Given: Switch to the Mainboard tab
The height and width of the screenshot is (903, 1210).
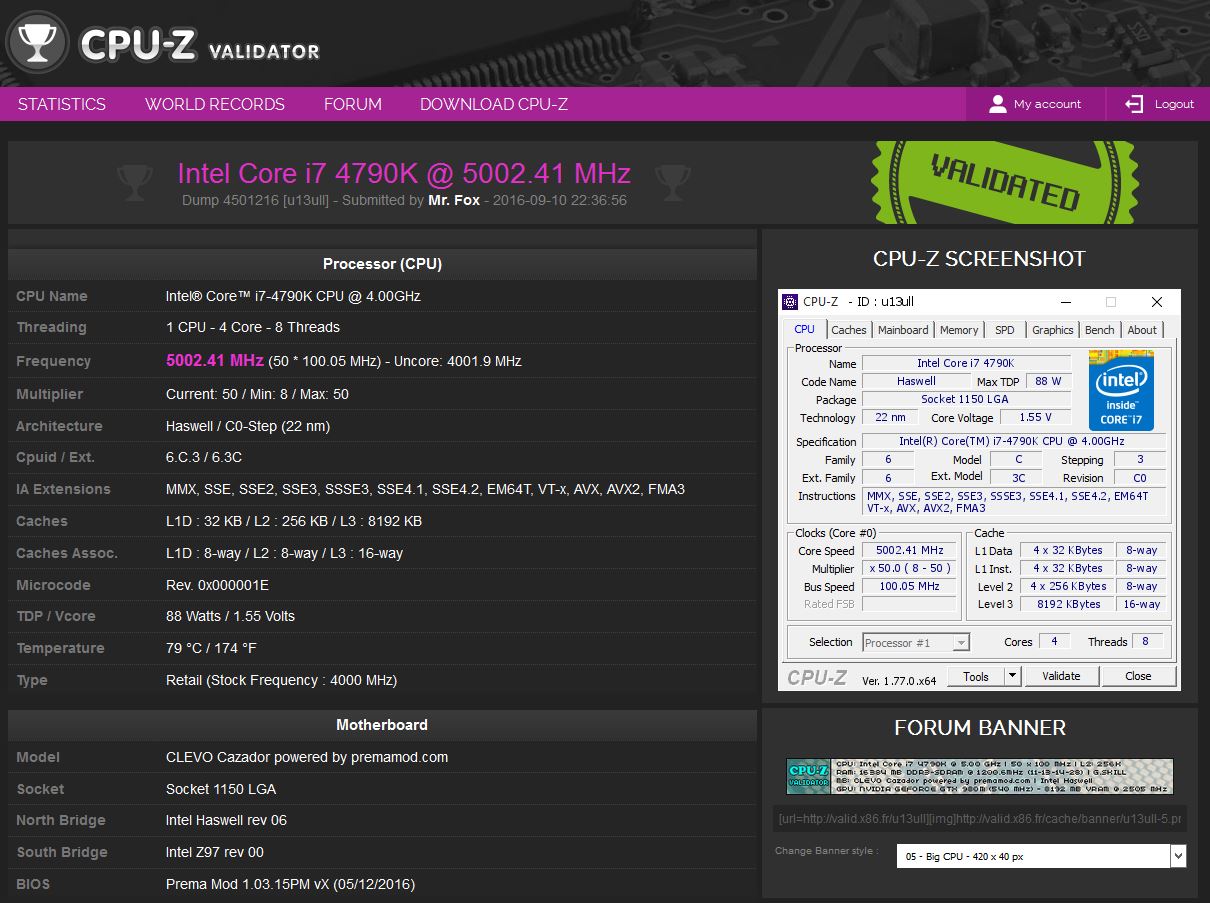Looking at the screenshot, I should pyautogui.click(x=903, y=330).
